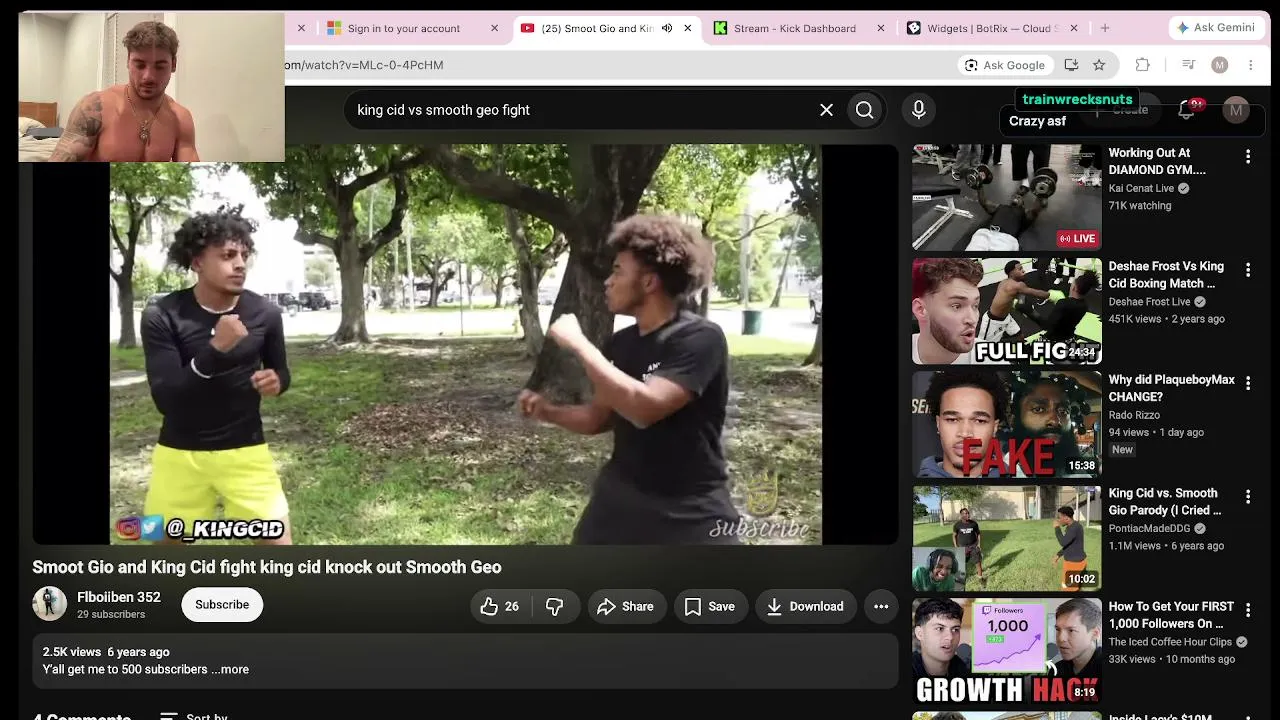Image resolution: width=1280 pixels, height=720 pixels.
Task: Open options menu for PlaqueboyMax video
Action: 1248,384
